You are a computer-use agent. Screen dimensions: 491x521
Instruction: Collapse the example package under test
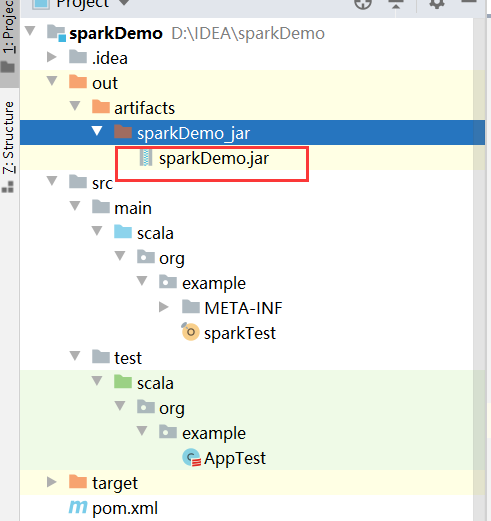pyautogui.click(x=142, y=431)
